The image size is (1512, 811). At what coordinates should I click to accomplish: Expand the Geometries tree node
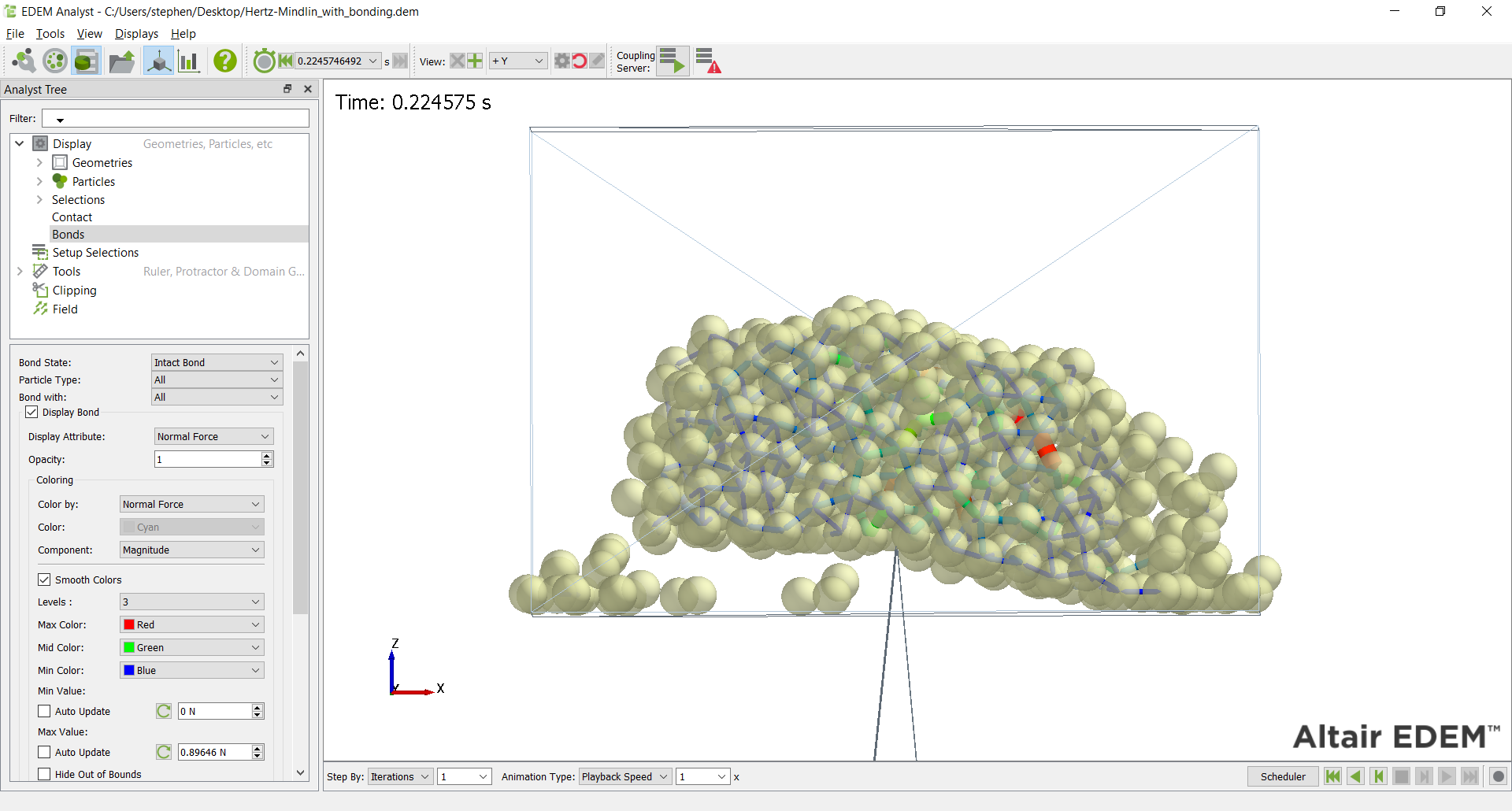coord(39,163)
